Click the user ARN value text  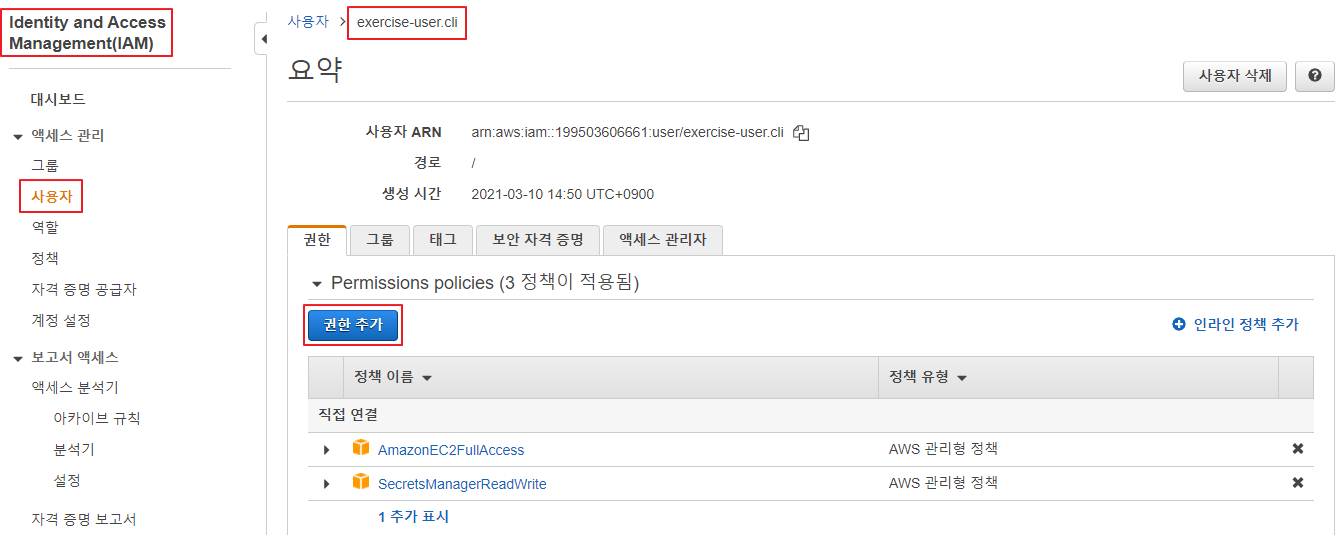(x=627, y=133)
